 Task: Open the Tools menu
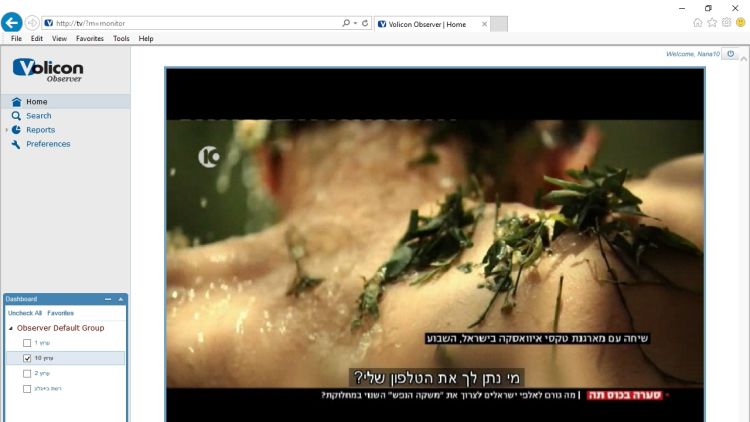(x=121, y=38)
